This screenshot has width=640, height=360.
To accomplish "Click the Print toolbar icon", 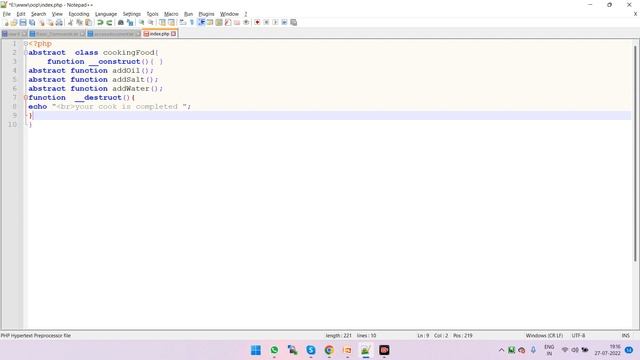I will (59, 22).
